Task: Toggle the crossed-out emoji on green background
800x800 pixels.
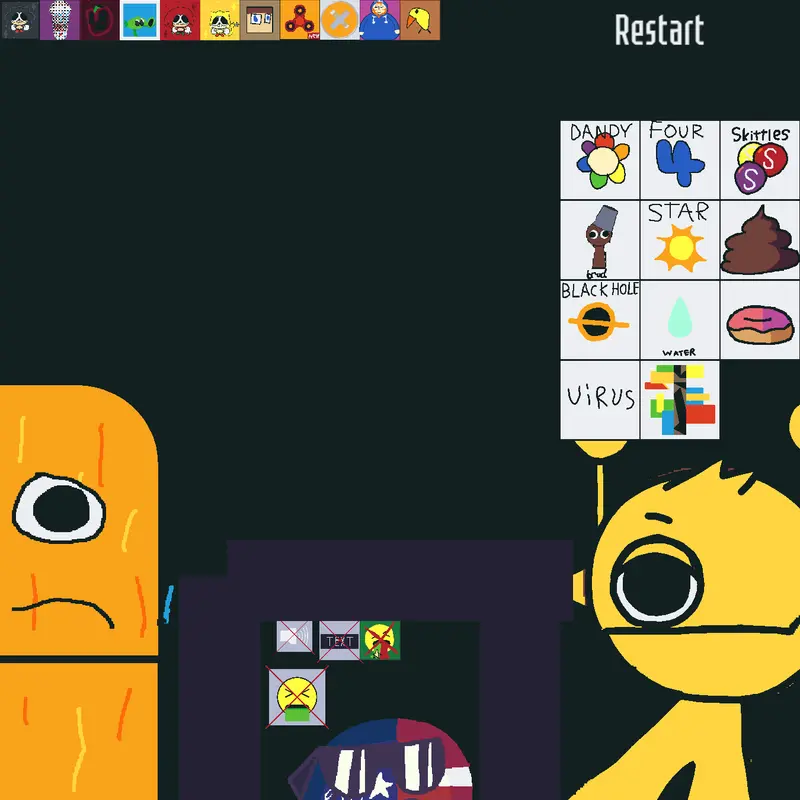Action: [x=380, y=640]
